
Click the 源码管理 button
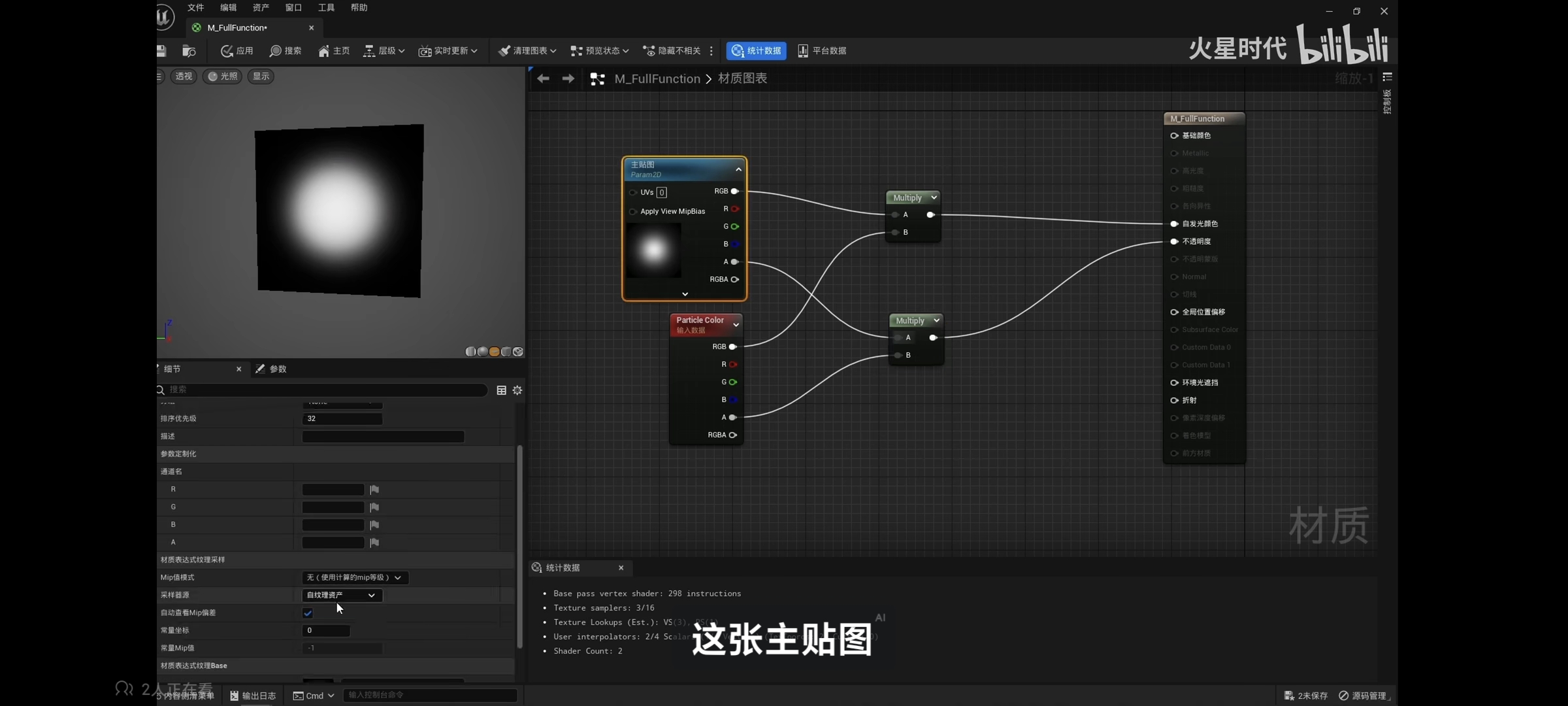point(1363,696)
